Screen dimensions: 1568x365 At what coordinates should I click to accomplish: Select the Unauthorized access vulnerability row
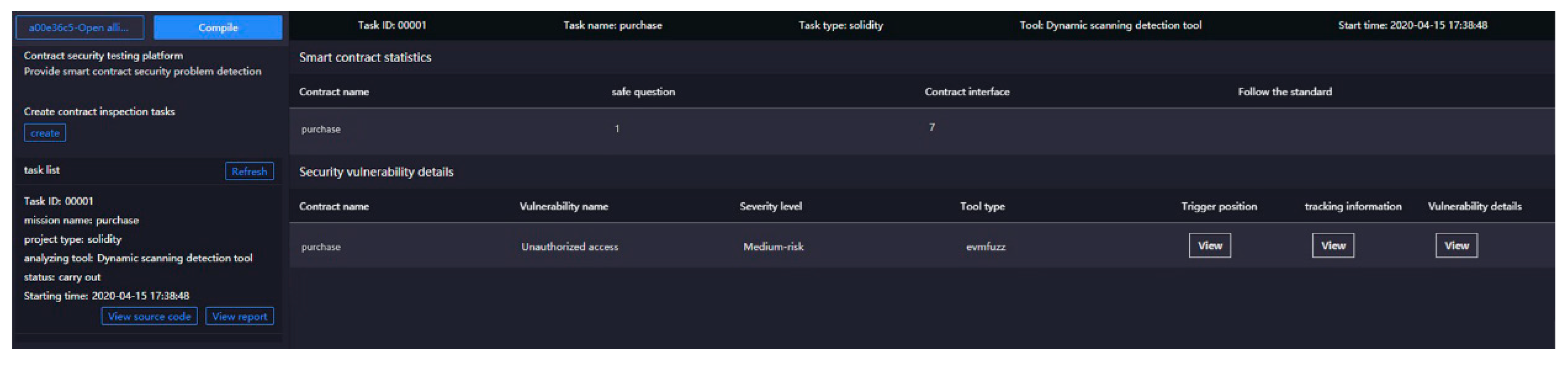pyautogui.click(x=569, y=247)
